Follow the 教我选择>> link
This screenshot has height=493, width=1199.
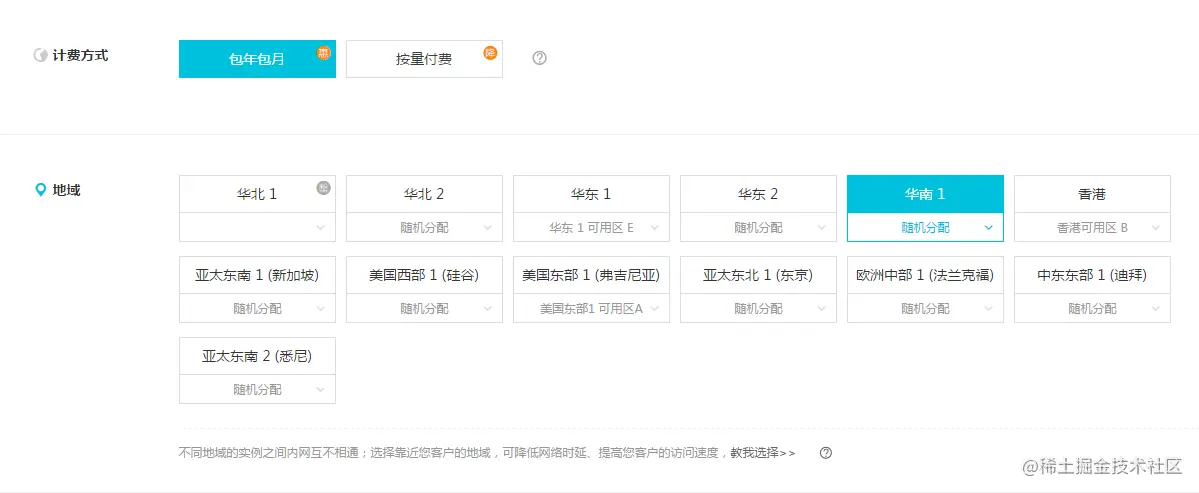762,452
